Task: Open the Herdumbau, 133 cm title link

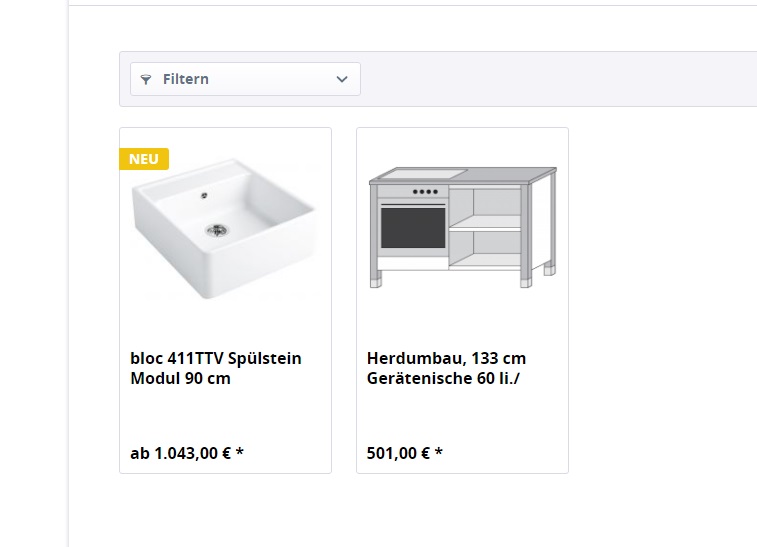Action: point(446,358)
